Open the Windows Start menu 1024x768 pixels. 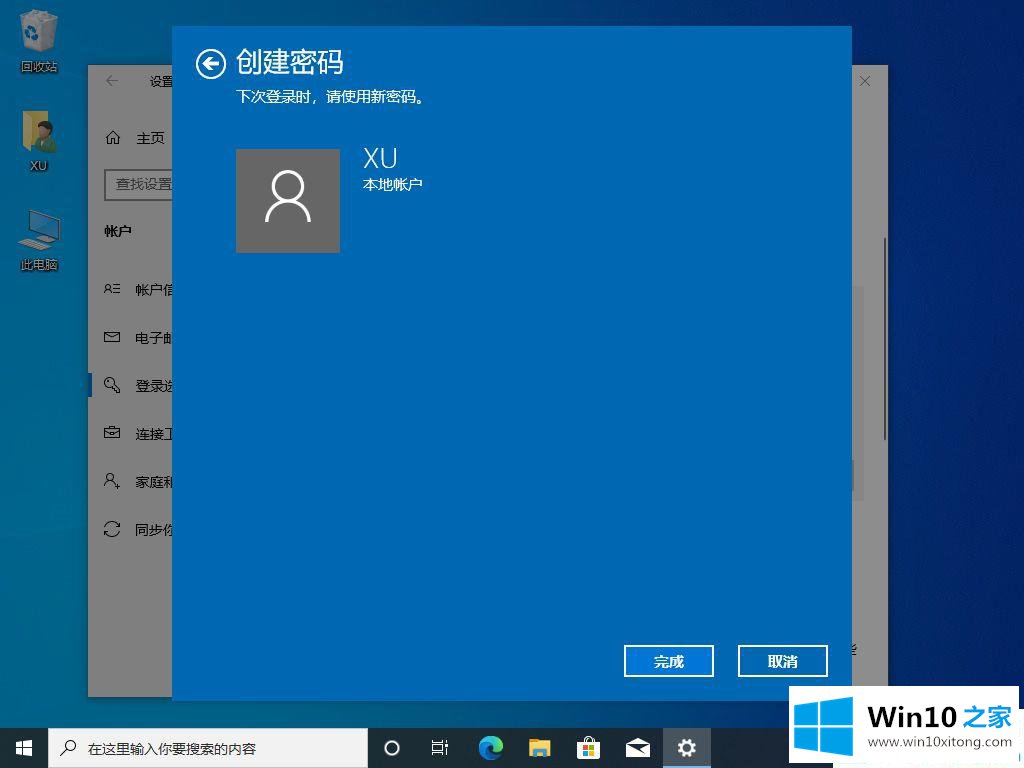(x=24, y=748)
